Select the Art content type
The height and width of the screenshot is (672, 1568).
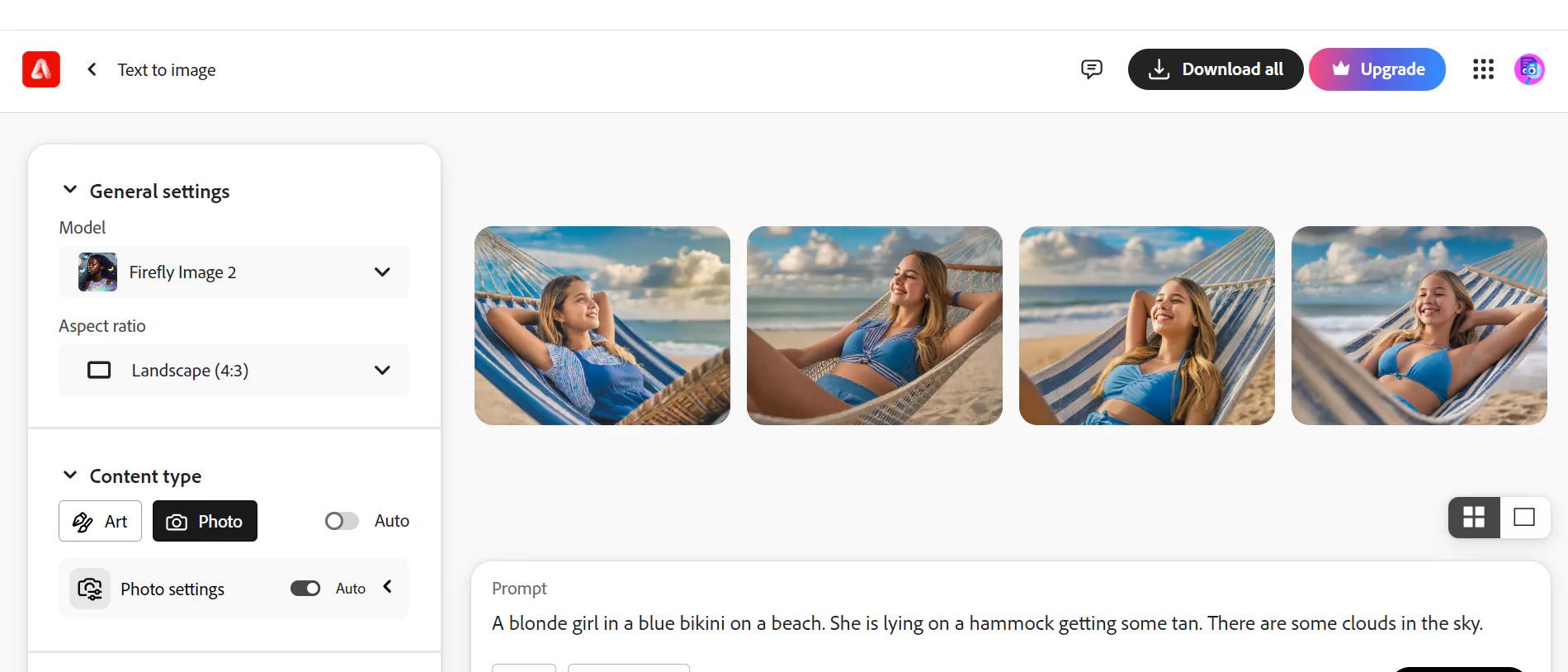[x=100, y=521]
